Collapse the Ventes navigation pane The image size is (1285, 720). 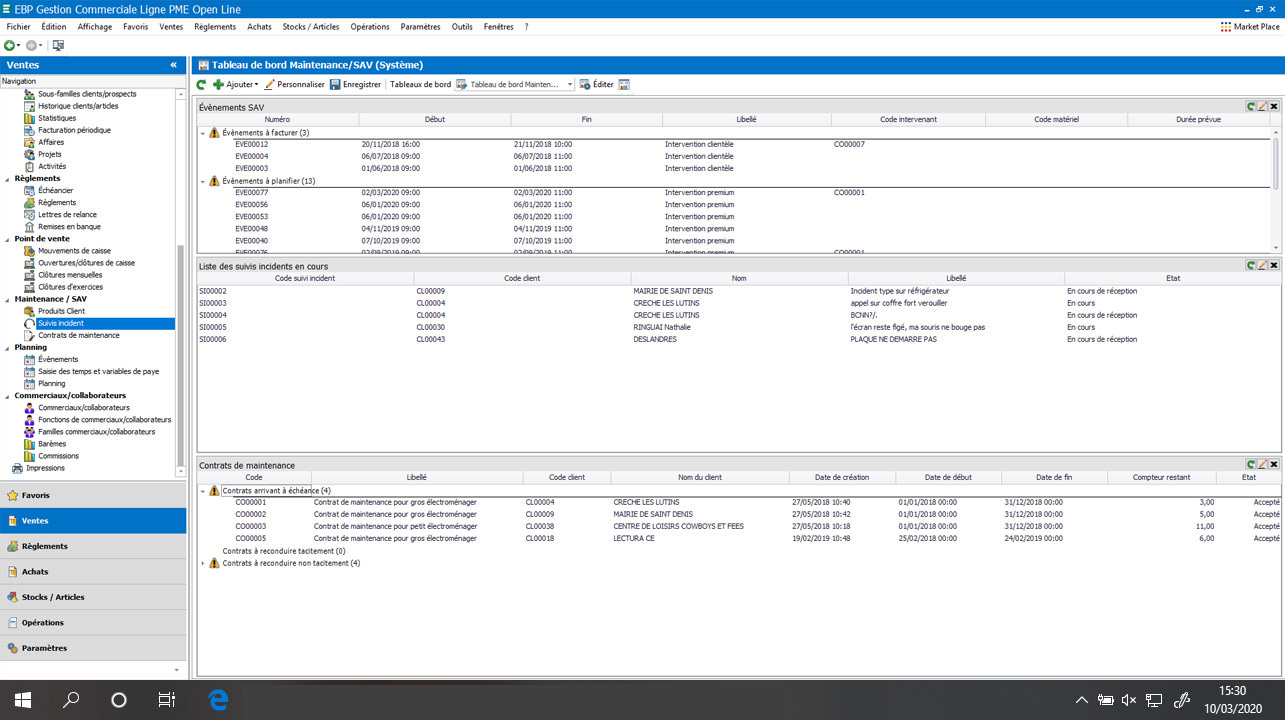[x=174, y=65]
